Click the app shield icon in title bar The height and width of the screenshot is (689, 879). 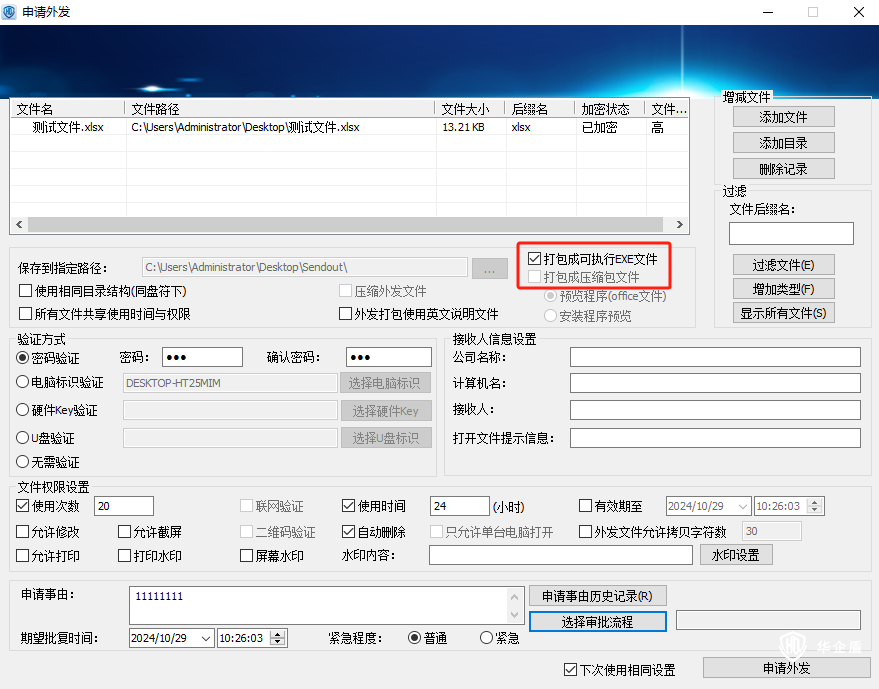coord(10,12)
